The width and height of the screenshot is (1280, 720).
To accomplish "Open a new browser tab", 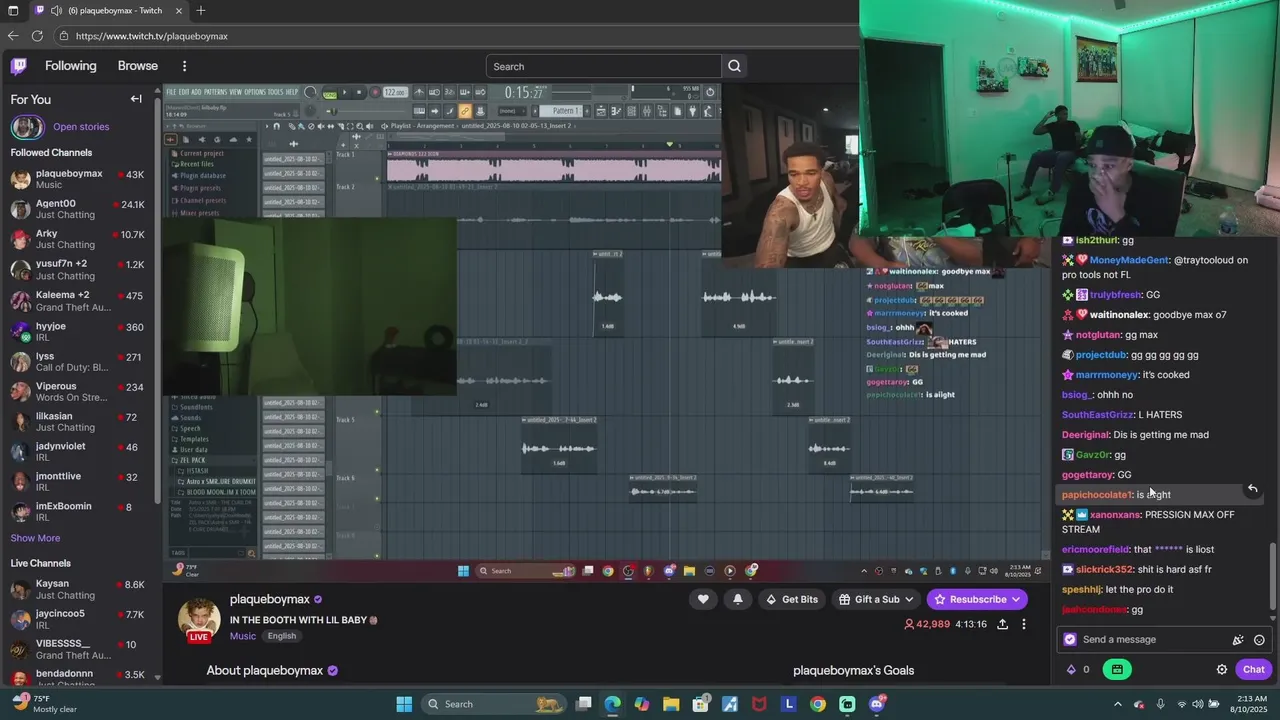I will [x=201, y=11].
